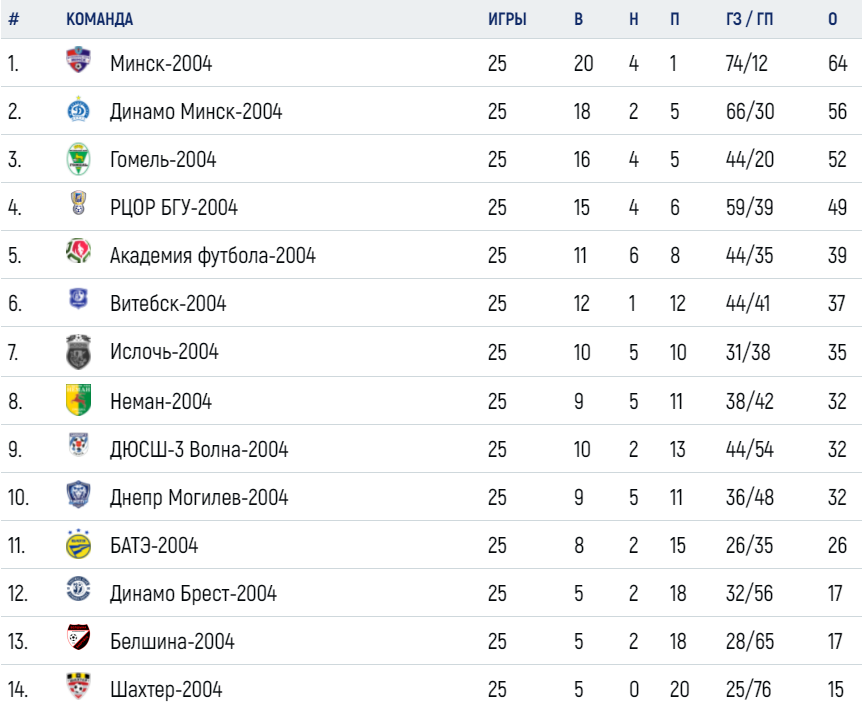Select the РЦОР БГУ-2004 emblem
Viewport: 862px width, 709px height.
79,202
